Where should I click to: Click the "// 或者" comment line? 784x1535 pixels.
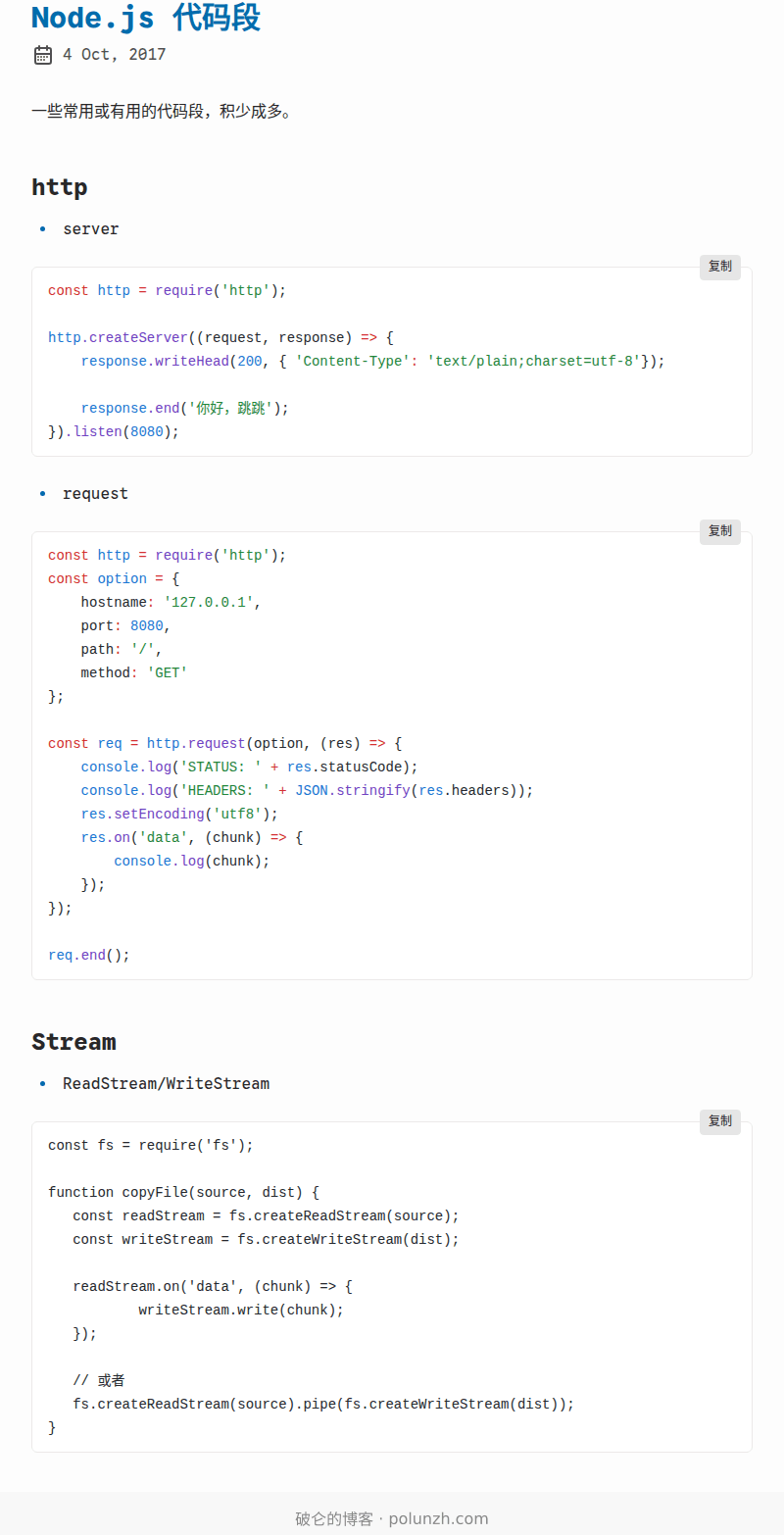click(99, 1381)
